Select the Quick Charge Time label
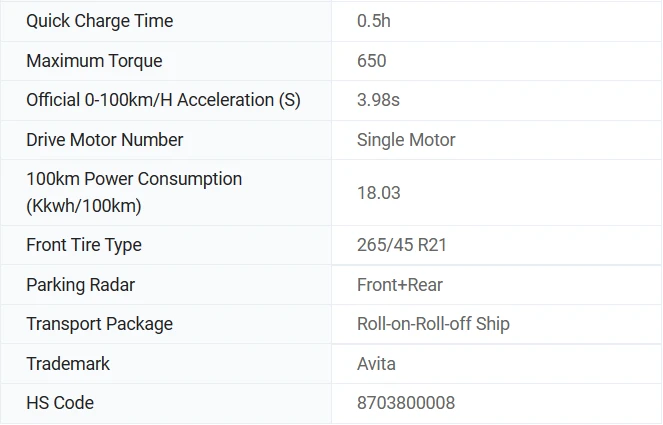663x425 pixels. pyautogui.click(x=100, y=21)
